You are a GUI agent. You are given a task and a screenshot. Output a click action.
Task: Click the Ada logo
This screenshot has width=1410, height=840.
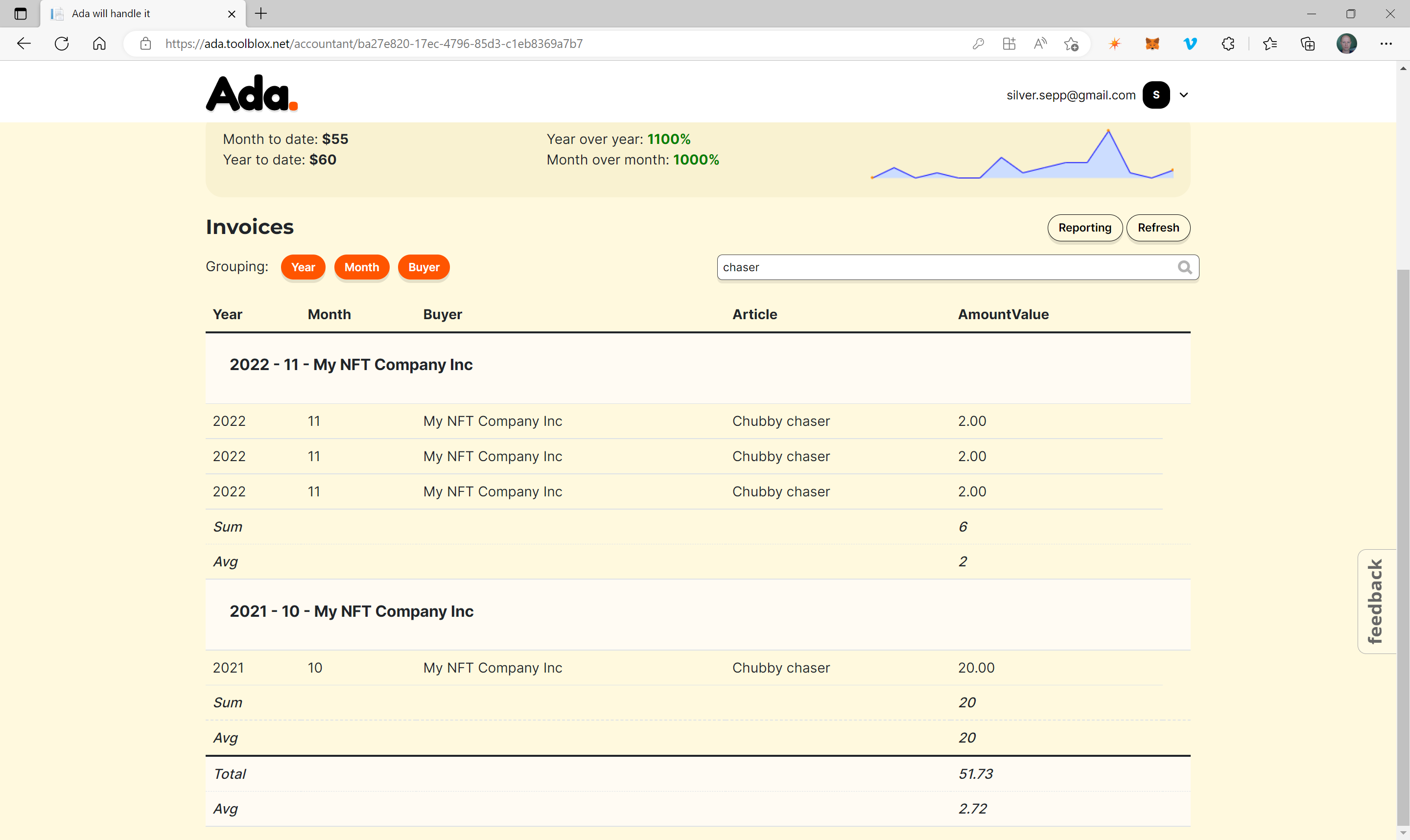251,93
